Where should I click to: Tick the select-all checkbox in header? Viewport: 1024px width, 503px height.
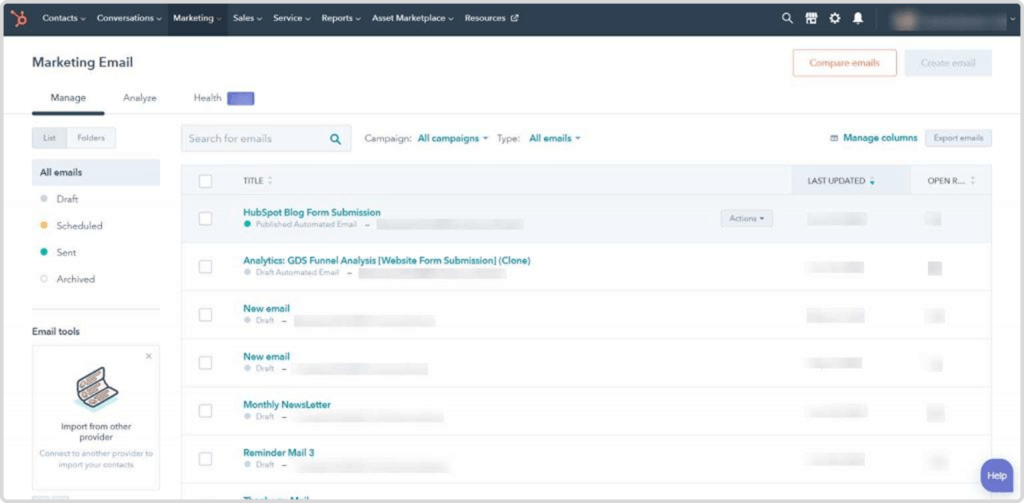(x=205, y=181)
